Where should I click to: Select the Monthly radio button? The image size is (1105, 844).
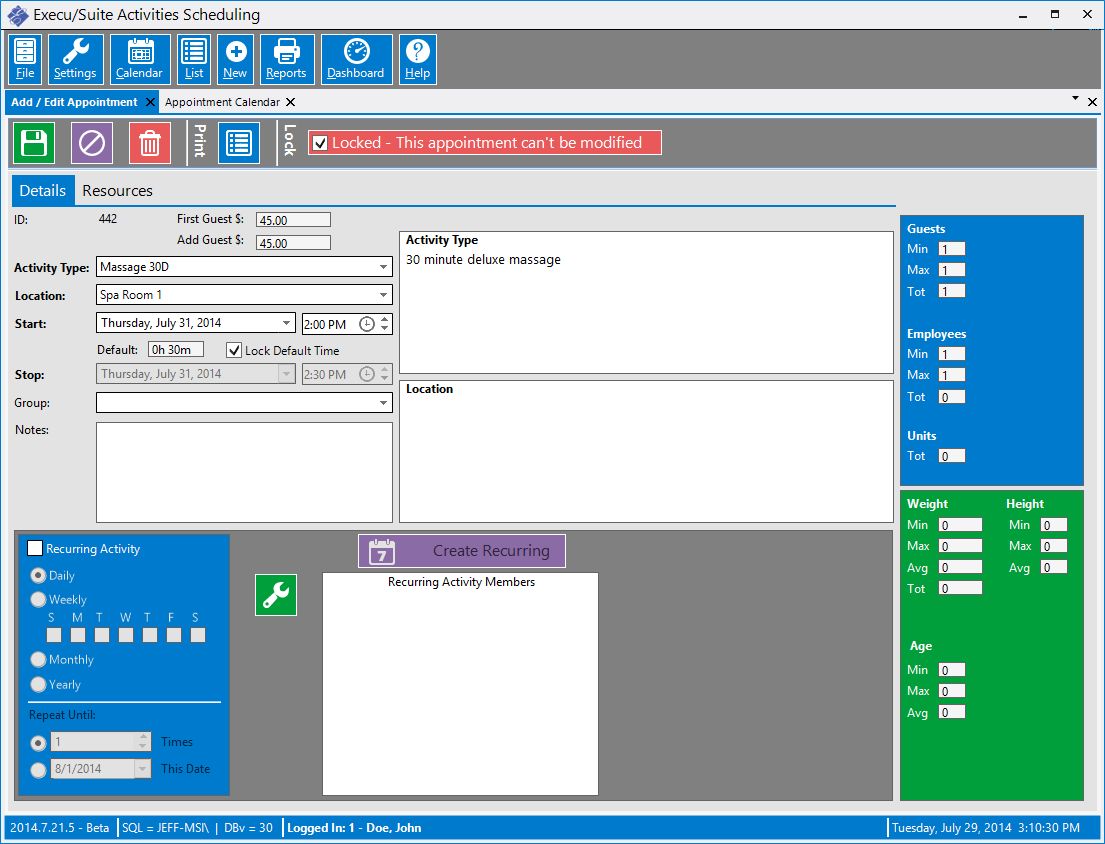click(x=38, y=659)
